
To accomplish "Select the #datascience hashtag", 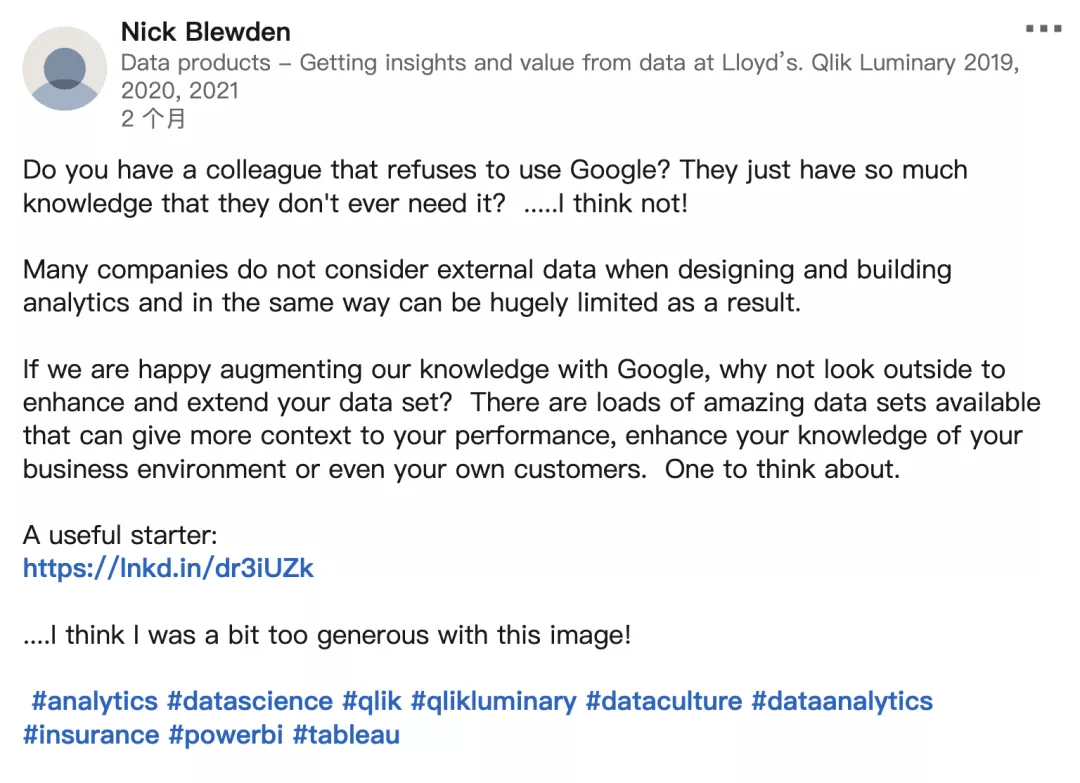I will (x=250, y=701).
